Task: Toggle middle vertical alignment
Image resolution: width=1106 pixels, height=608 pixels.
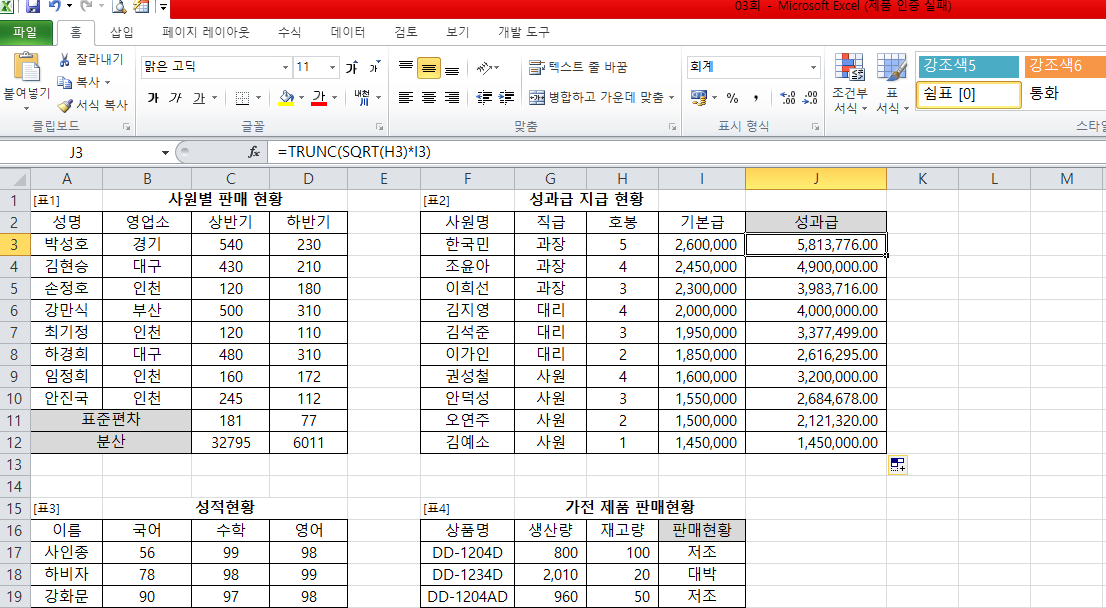Action: 429,68
